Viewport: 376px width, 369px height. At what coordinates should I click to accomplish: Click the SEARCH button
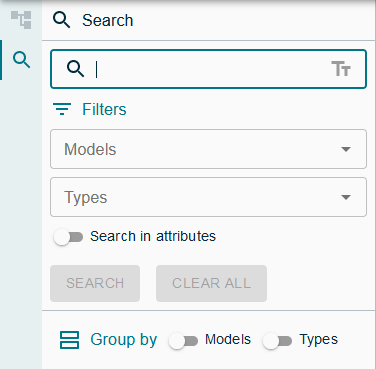point(95,283)
